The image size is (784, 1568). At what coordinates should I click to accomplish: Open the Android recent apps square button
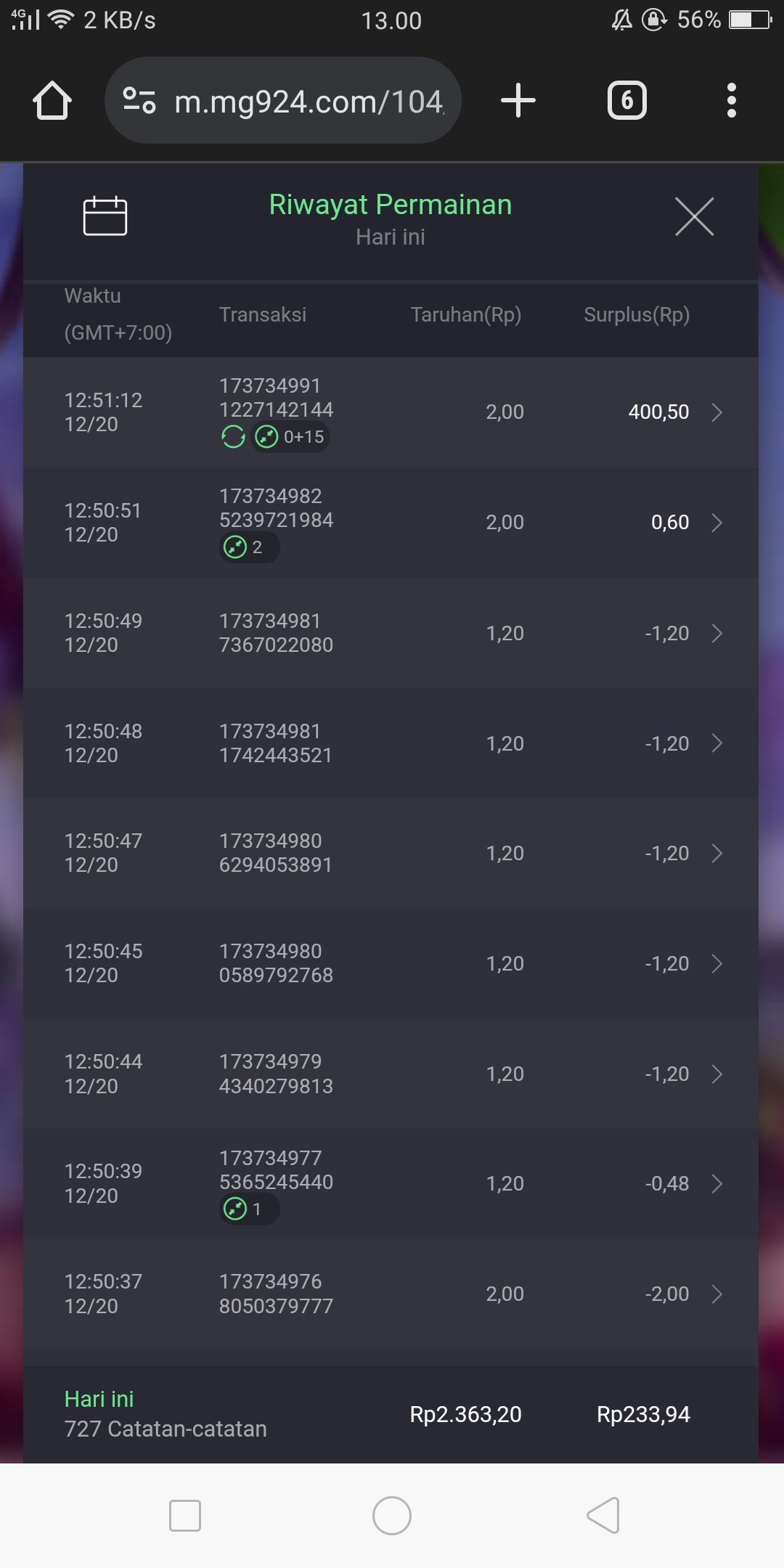point(185,1516)
